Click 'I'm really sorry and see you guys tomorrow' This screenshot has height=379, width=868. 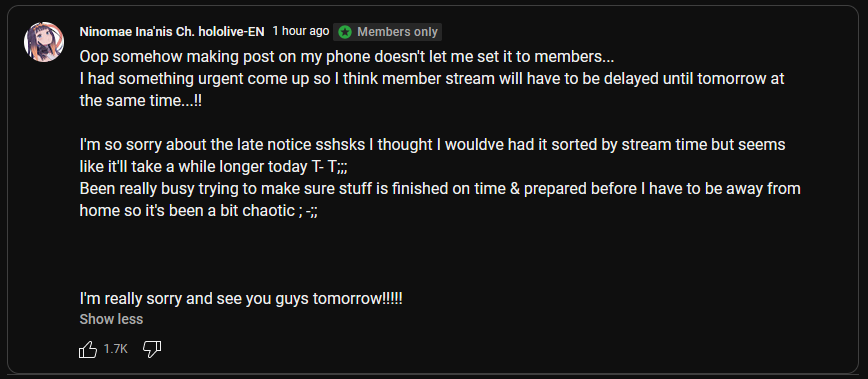241,299
